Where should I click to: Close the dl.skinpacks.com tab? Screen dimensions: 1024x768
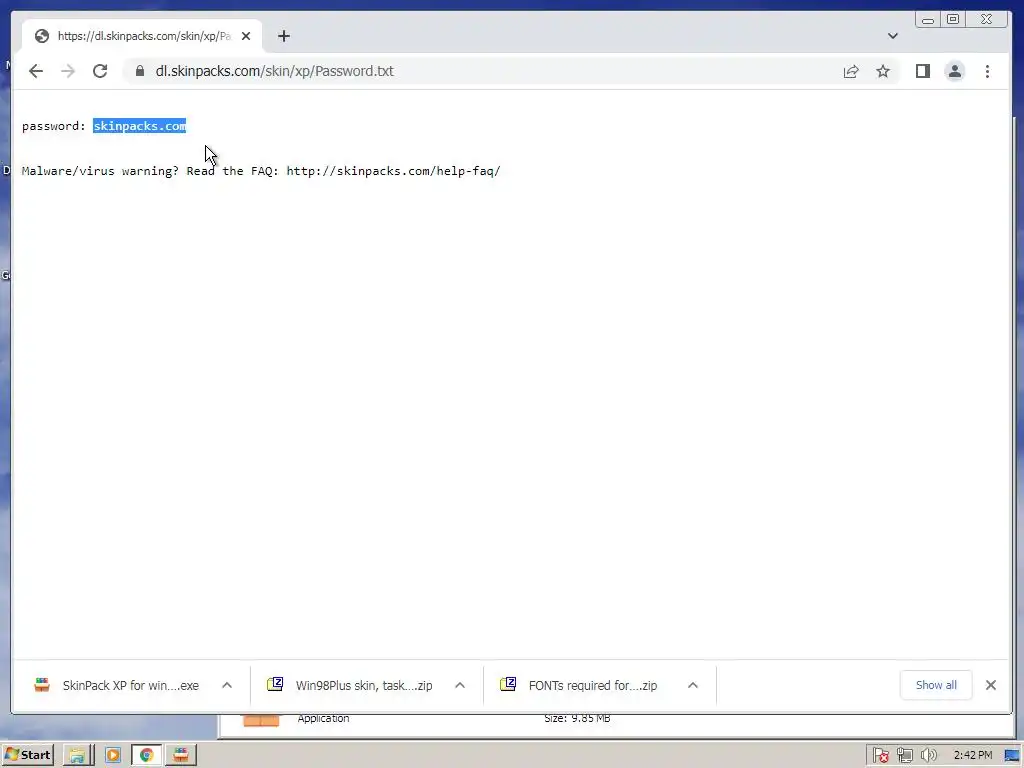(x=246, y=36)
